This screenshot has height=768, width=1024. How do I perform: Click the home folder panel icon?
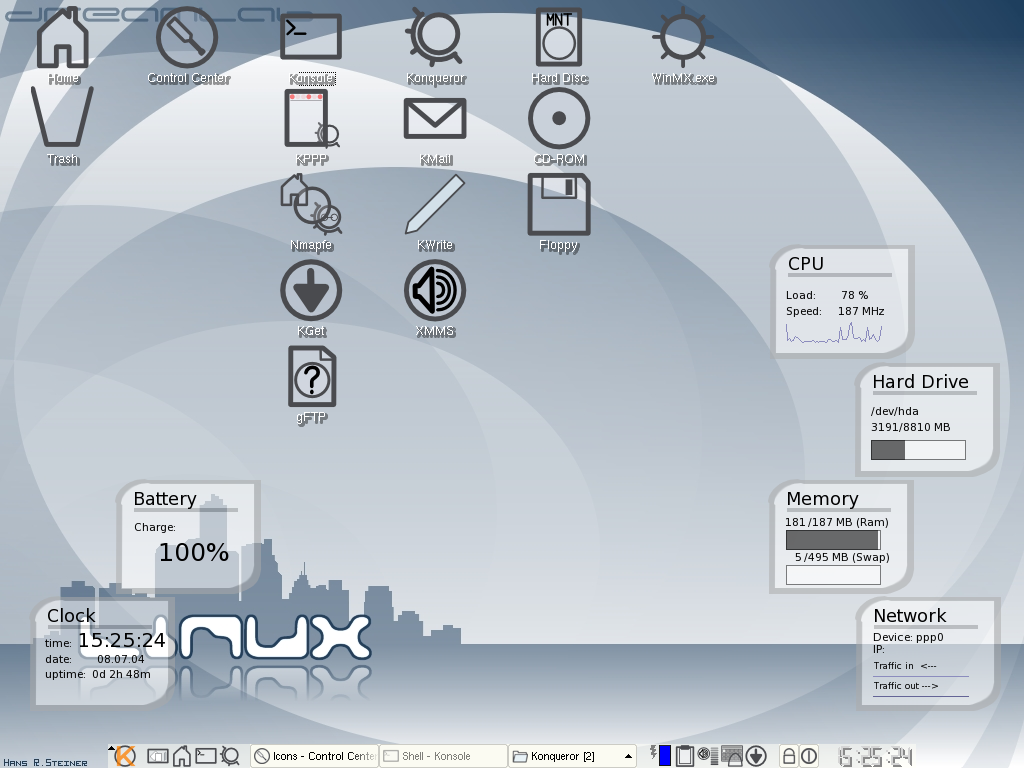point(182,756)
